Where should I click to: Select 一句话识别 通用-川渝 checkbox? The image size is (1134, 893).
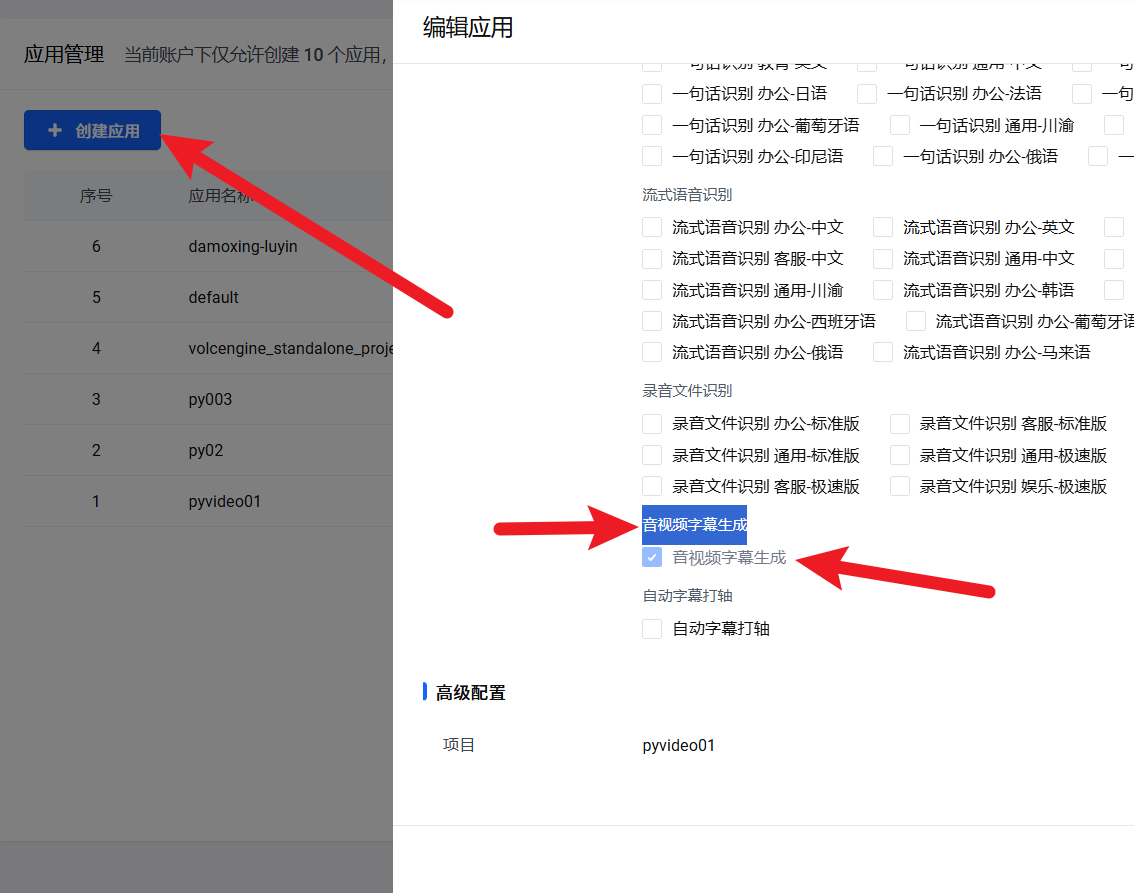click(x=900, y=125)
